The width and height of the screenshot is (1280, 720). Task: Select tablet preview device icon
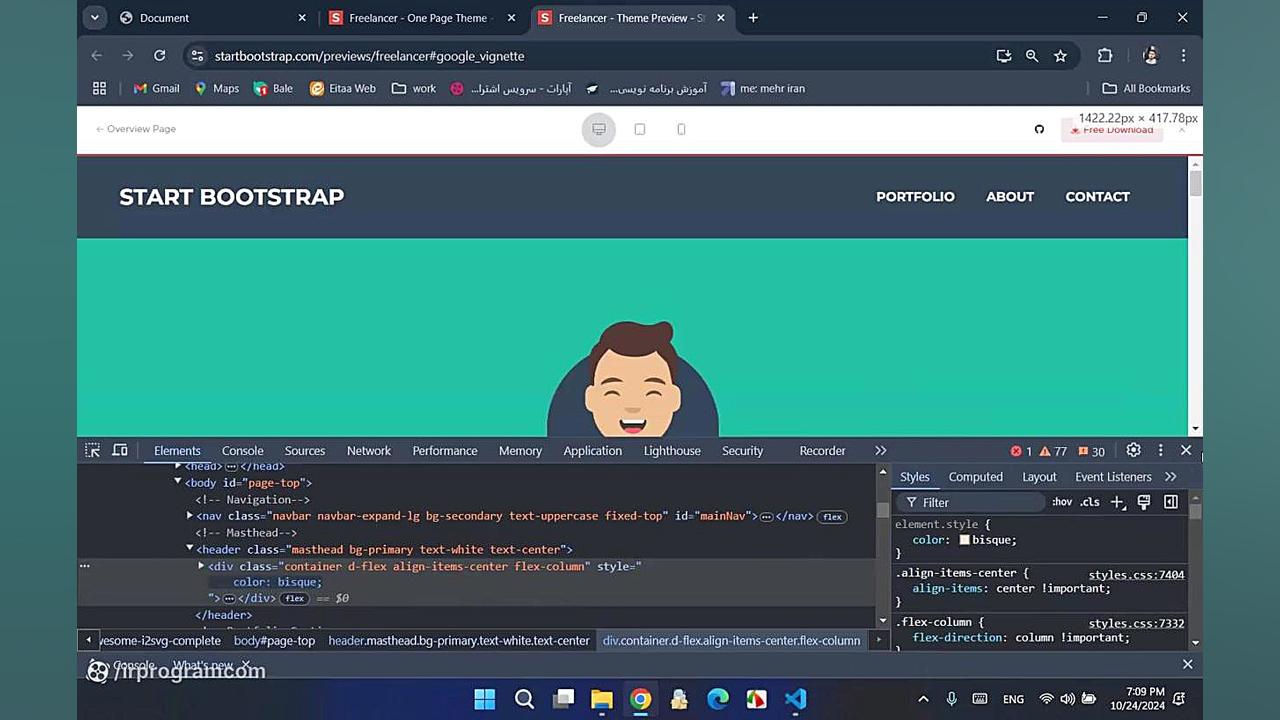640,129
